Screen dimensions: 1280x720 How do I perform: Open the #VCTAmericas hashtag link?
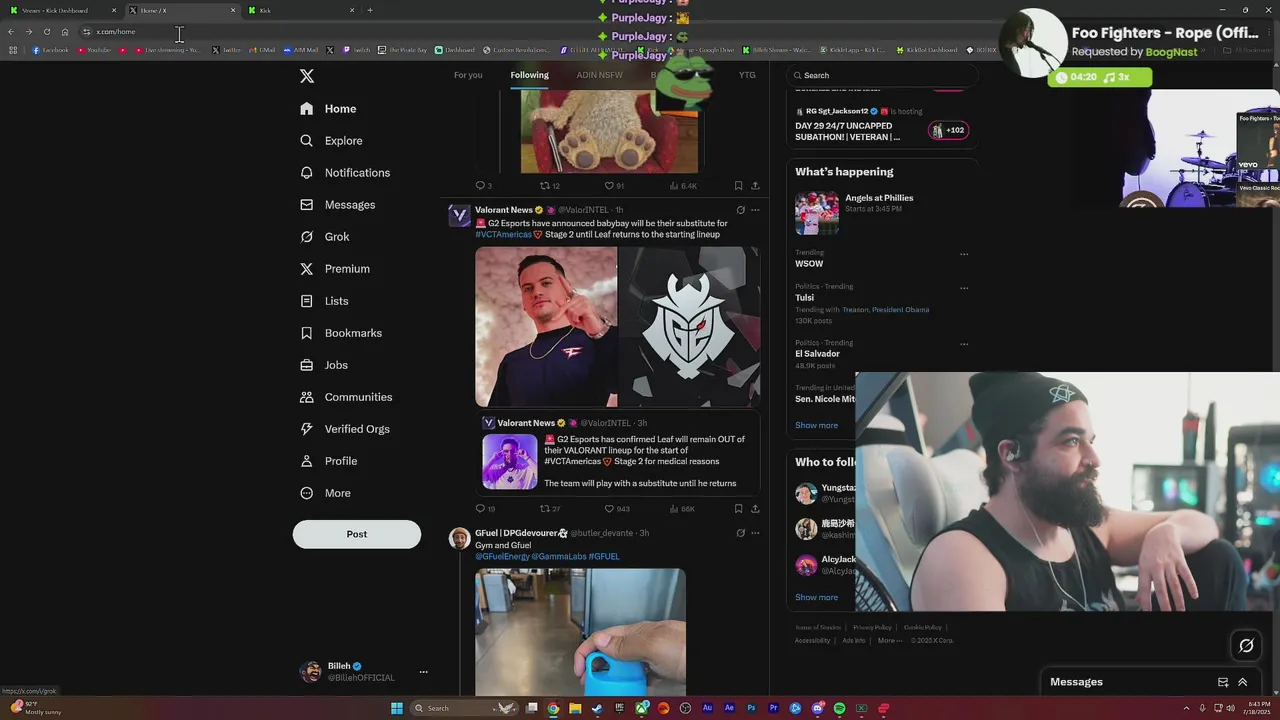pyautogui.click(x=503, y=235)
